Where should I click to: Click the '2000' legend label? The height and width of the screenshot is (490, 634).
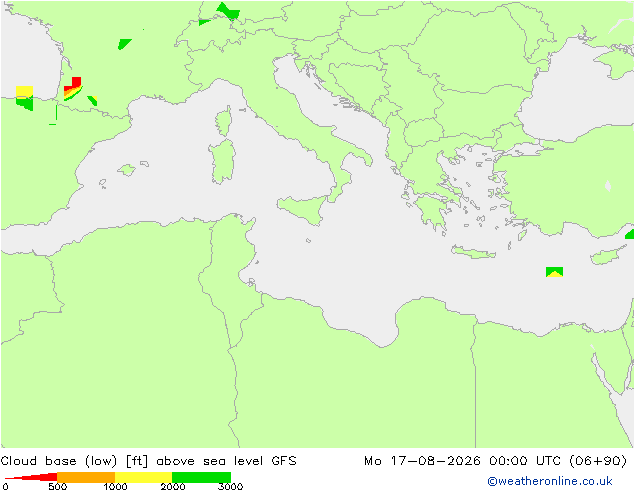[173, 486]
